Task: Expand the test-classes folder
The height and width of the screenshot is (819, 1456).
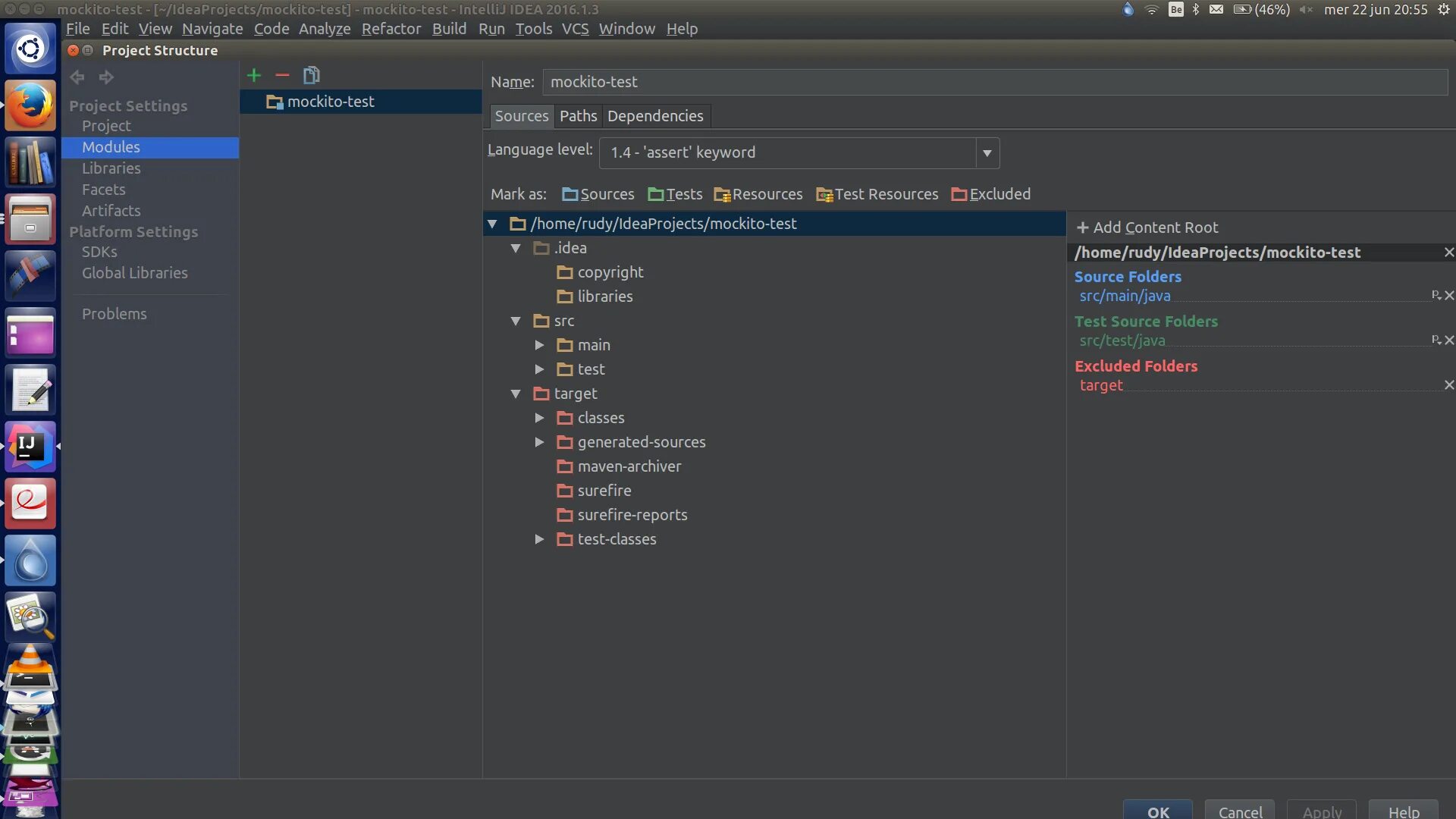Action: (539, 539)
